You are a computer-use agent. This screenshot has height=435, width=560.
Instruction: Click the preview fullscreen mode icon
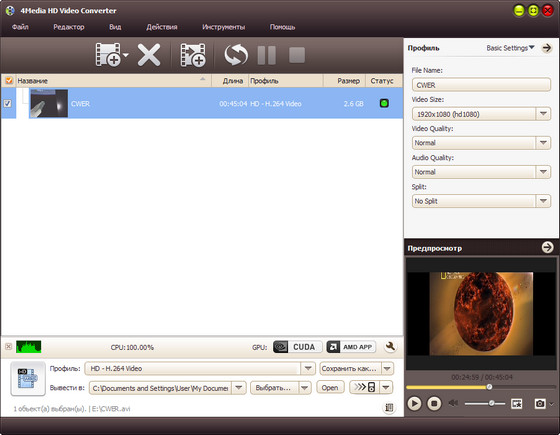(516, 404)
